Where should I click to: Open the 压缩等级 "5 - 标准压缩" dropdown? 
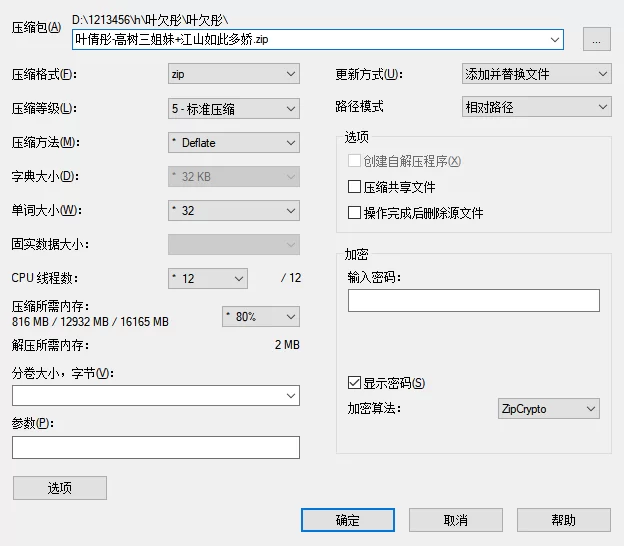(234, 108)
